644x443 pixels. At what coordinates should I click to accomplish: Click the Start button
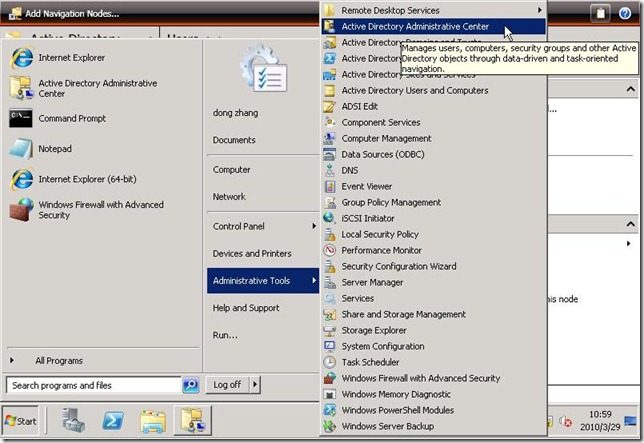click(x=21, y=421)
